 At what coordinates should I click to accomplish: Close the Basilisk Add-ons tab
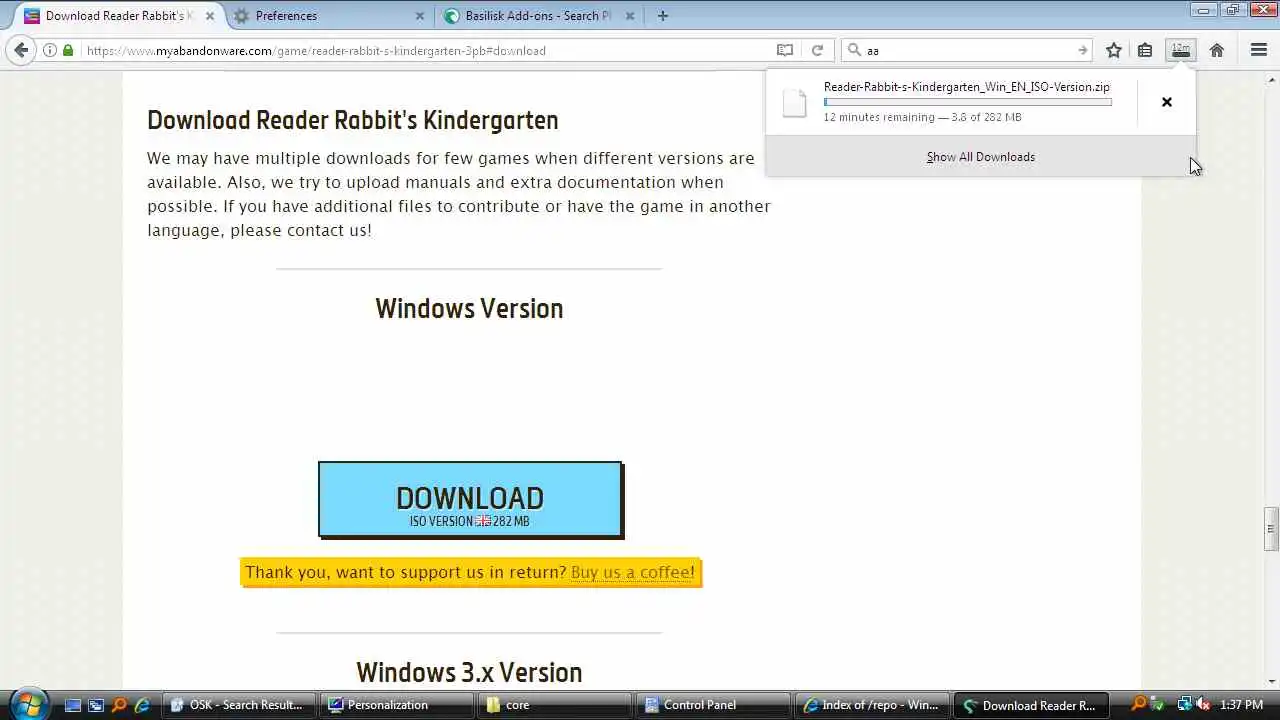630,16
